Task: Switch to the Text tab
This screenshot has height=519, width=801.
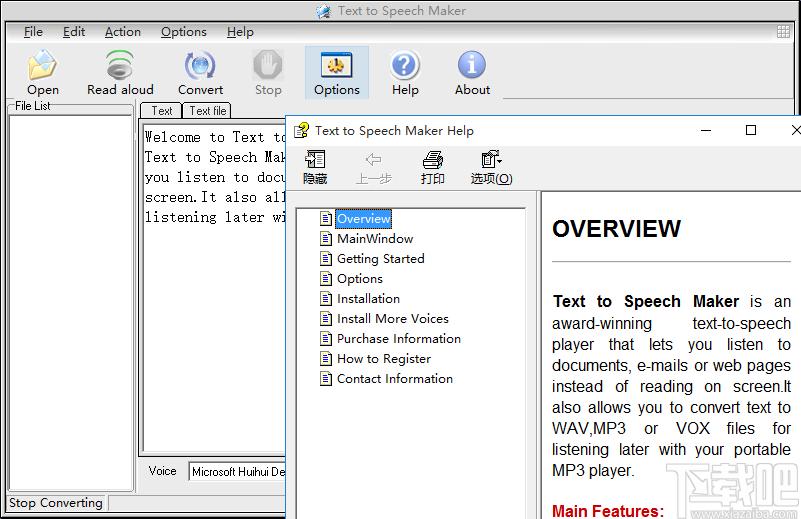Action: pos(161,110)
